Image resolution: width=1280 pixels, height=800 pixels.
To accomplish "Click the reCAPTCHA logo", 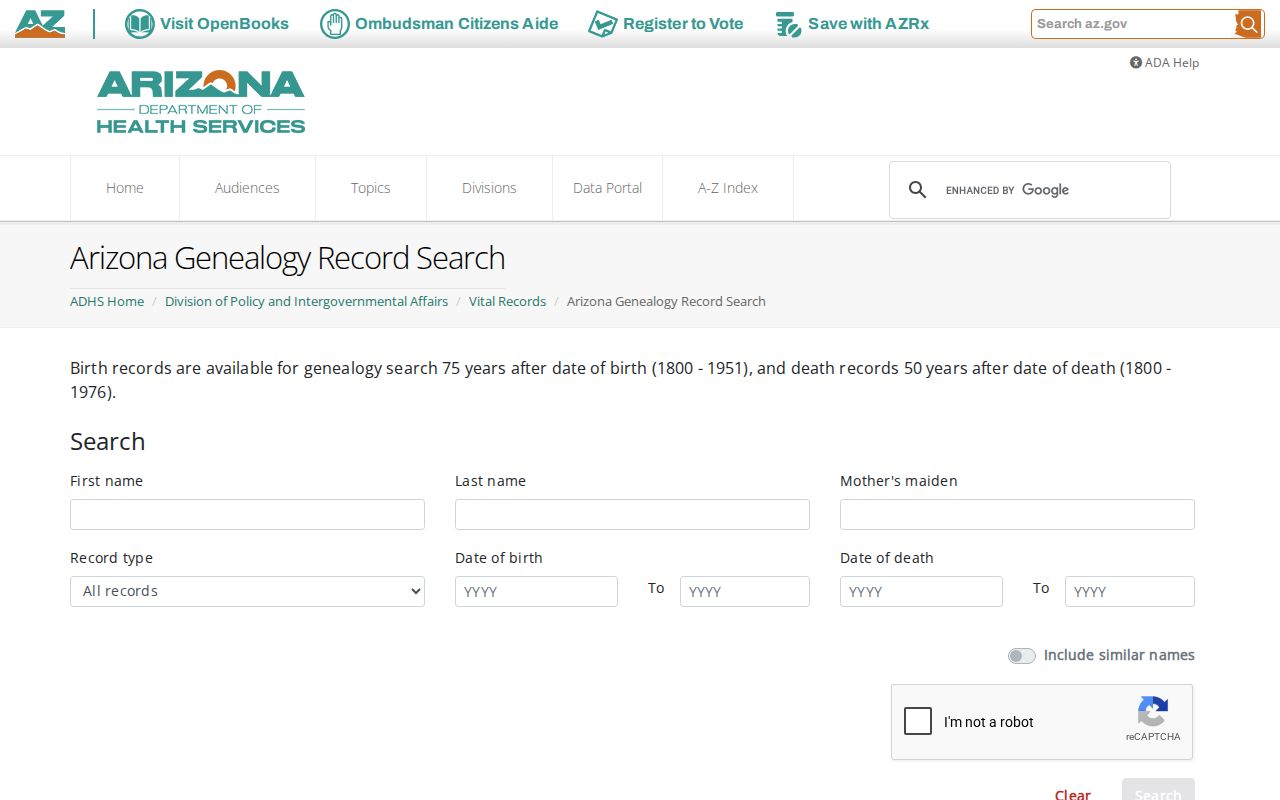I will point(1153,712).
